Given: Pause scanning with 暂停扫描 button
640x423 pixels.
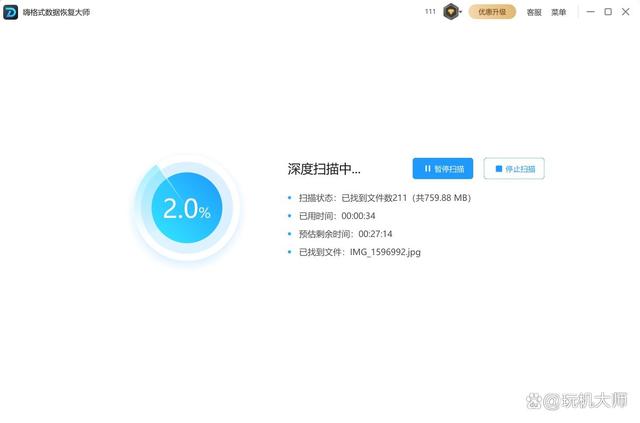Looking at the screenshot, I should pyautogui.click(x=443, y=169).
